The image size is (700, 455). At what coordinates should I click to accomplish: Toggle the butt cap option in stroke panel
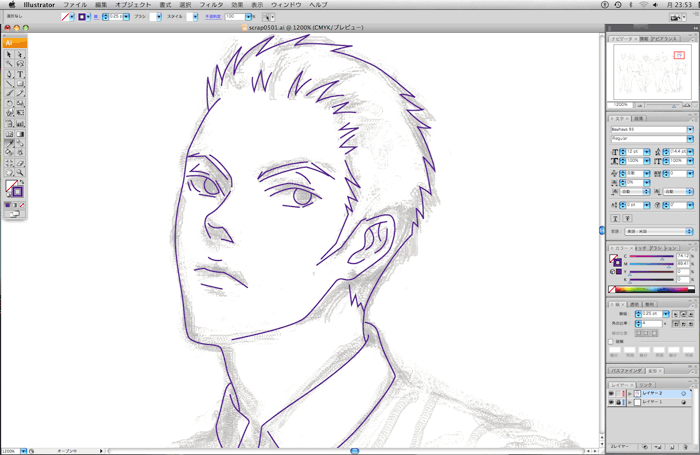tap(675, 314)
